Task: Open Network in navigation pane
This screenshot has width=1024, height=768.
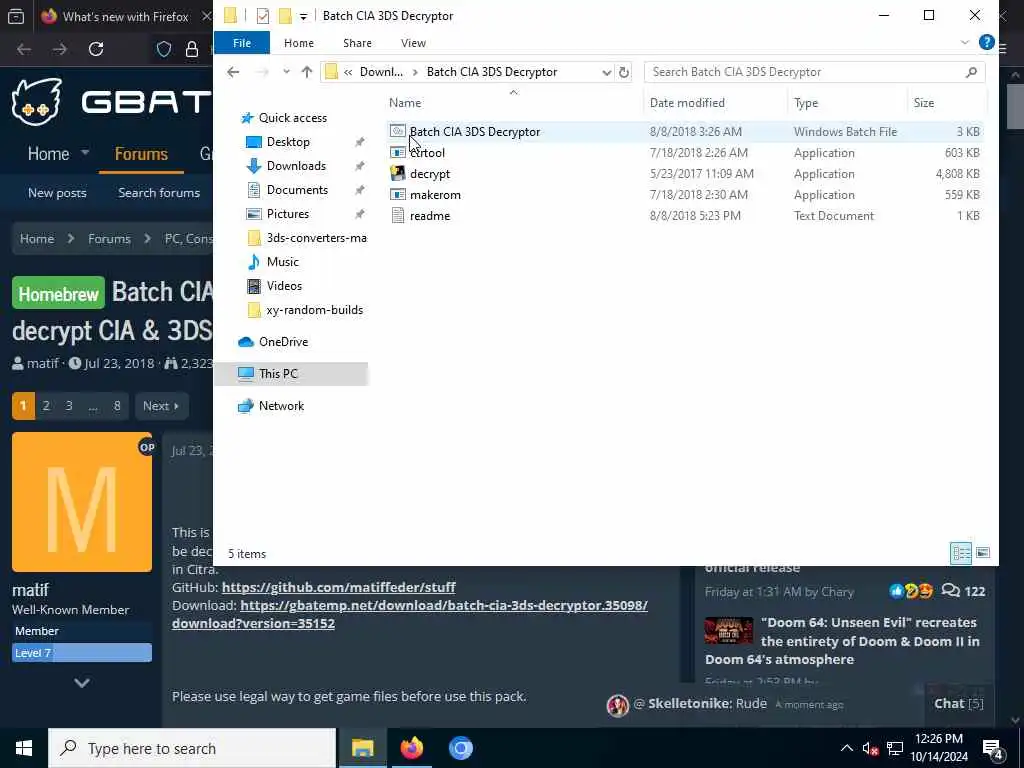Action: [281, 406]
